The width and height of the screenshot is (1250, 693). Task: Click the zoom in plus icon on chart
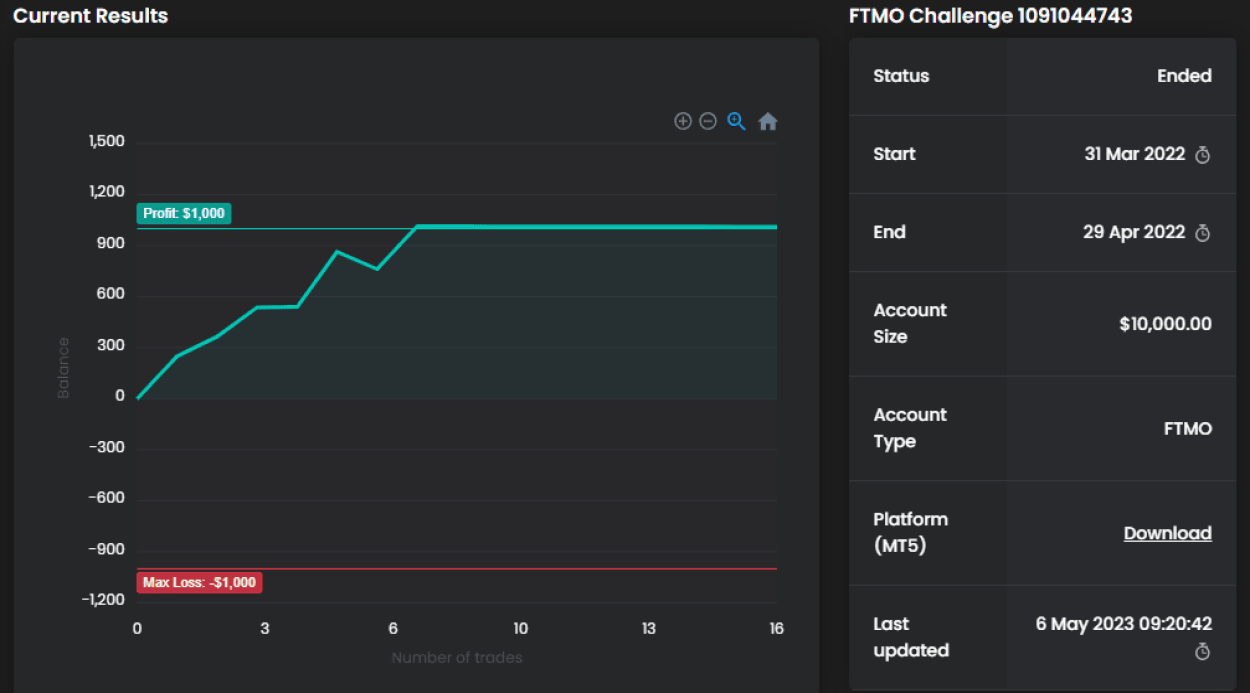click(x=683, y=121)
